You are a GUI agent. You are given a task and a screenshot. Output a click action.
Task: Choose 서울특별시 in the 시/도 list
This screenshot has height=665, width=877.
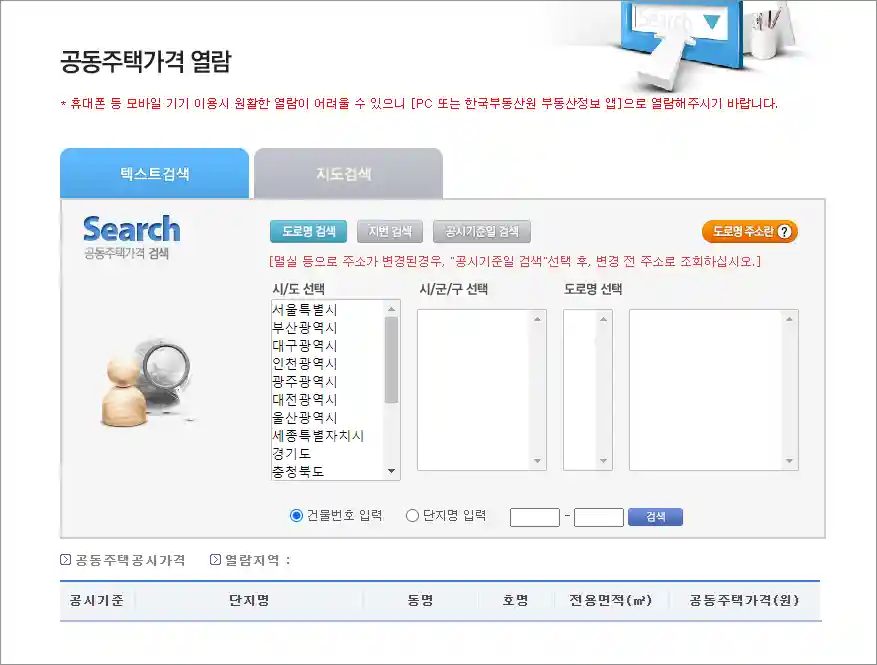[x=304, y=309]
